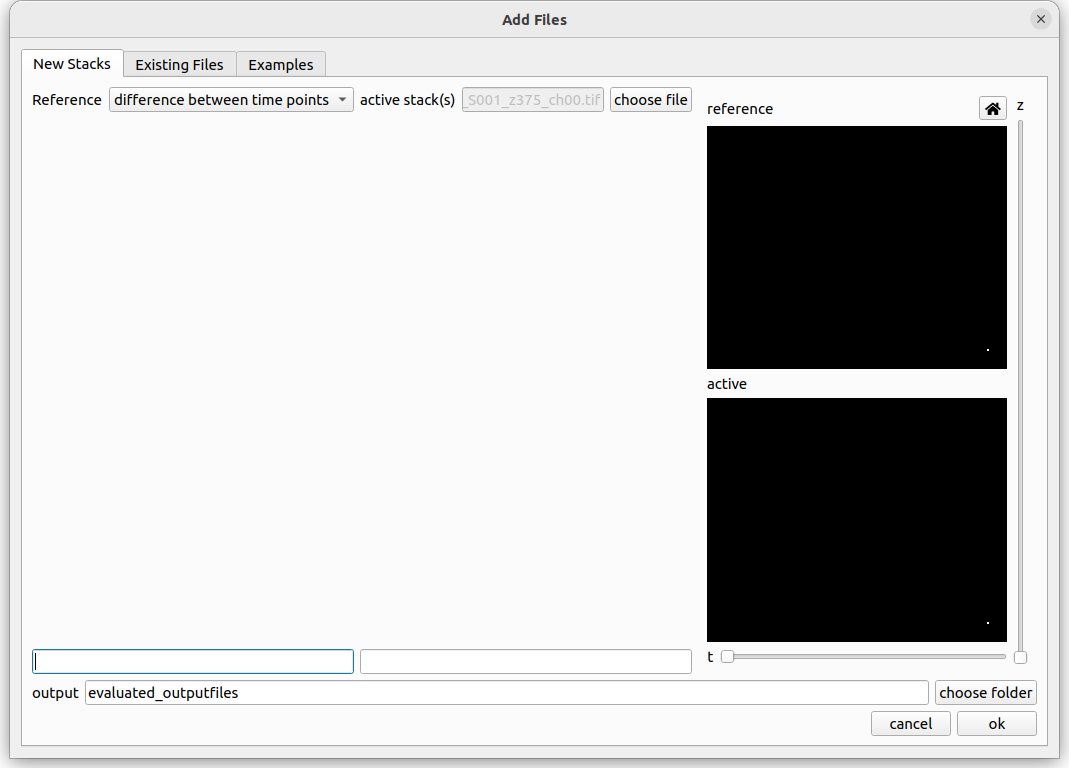Click the output folder text field

coord(507,692)
